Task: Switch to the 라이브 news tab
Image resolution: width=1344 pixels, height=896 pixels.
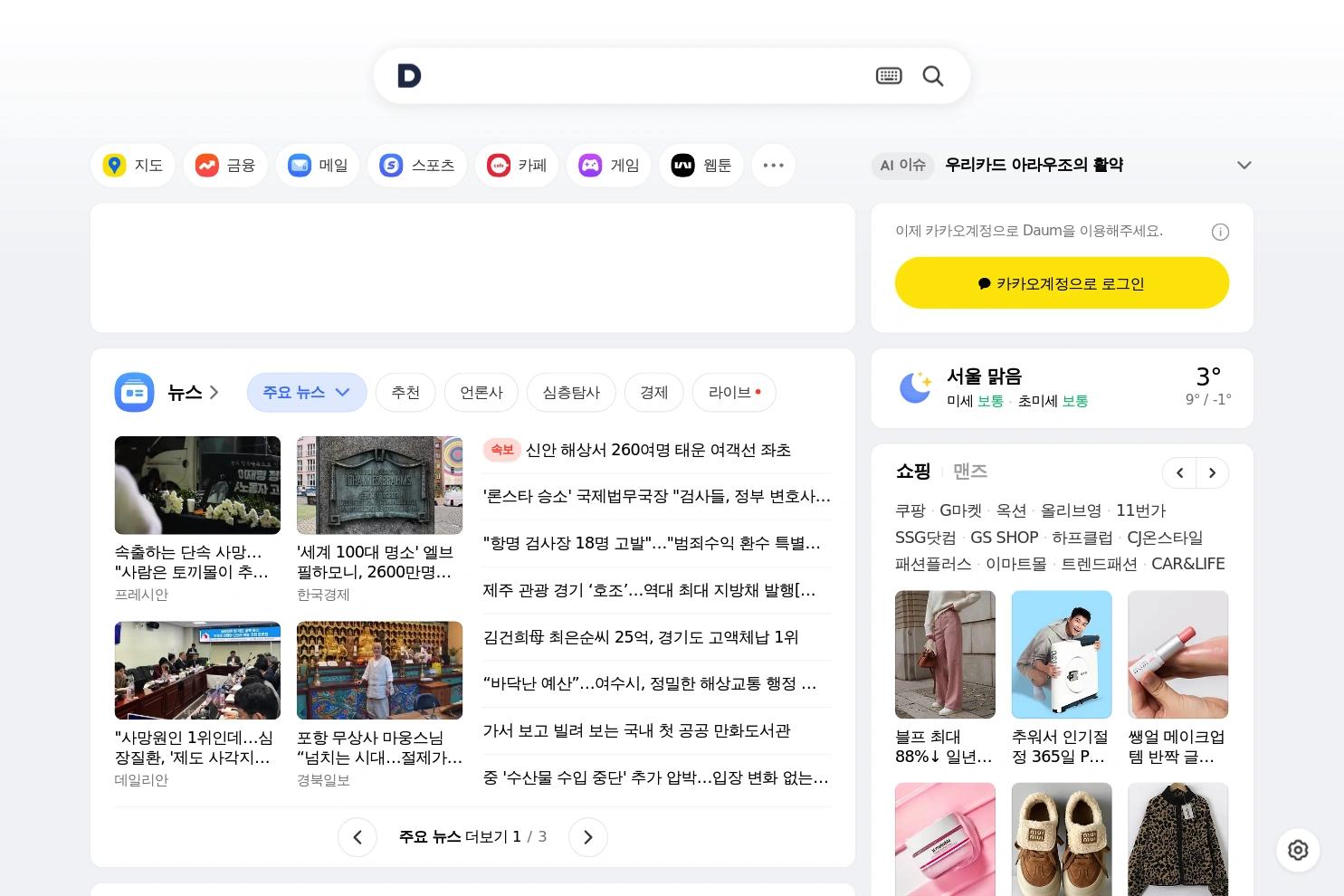Action: (x=734, y=393)
